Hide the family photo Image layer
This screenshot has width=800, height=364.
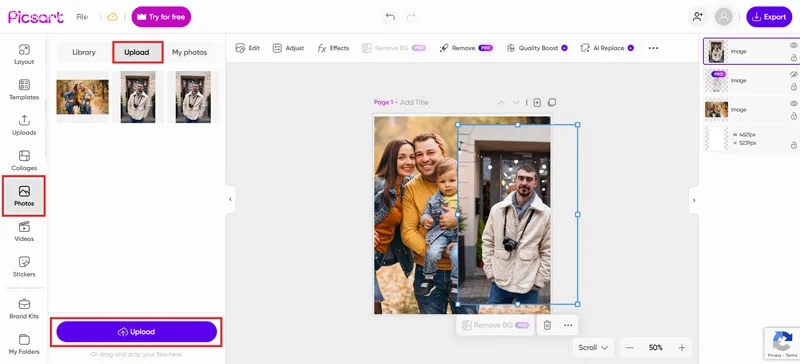[x=793, y=104]
